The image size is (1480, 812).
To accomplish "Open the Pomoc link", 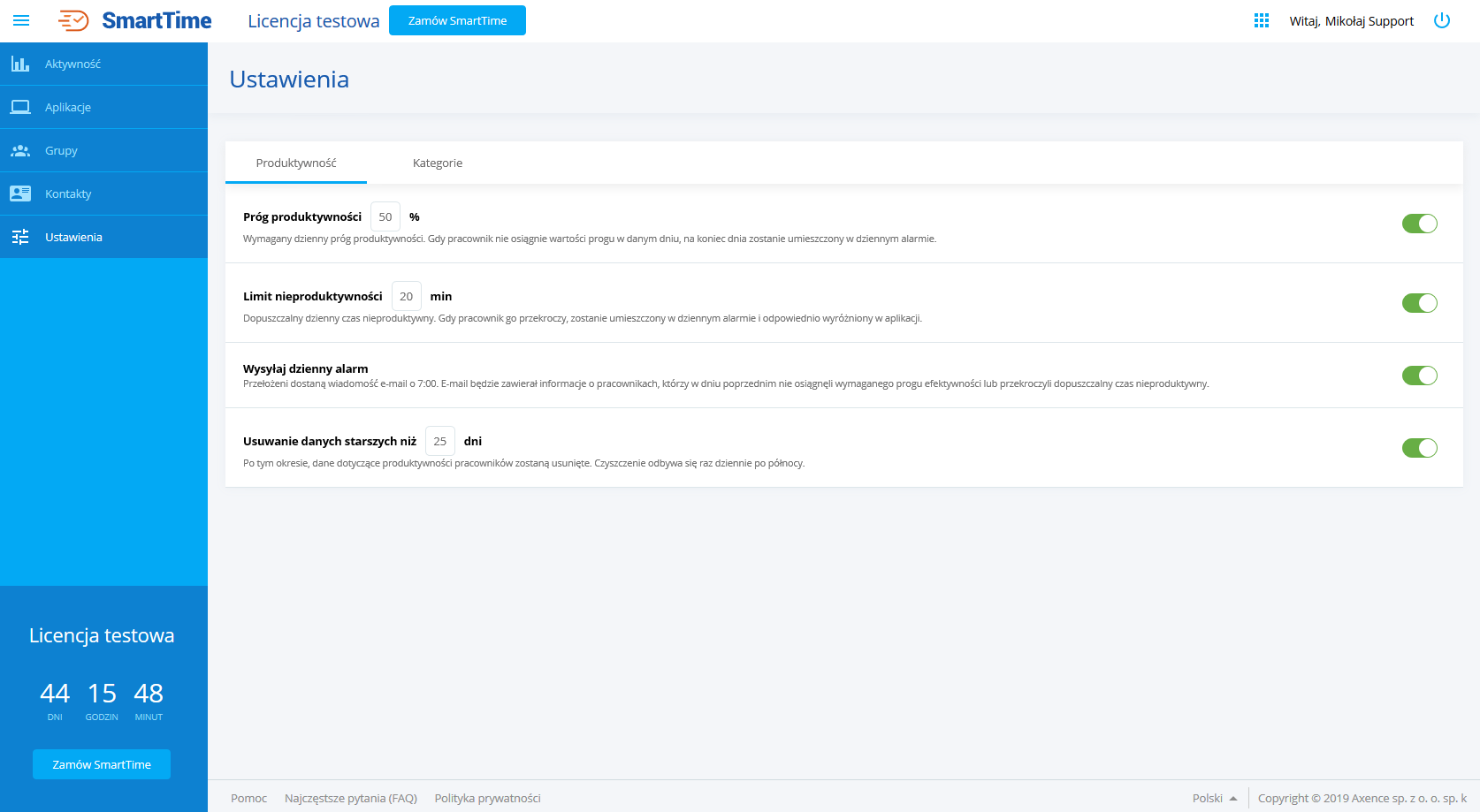I will coord(248,797).
